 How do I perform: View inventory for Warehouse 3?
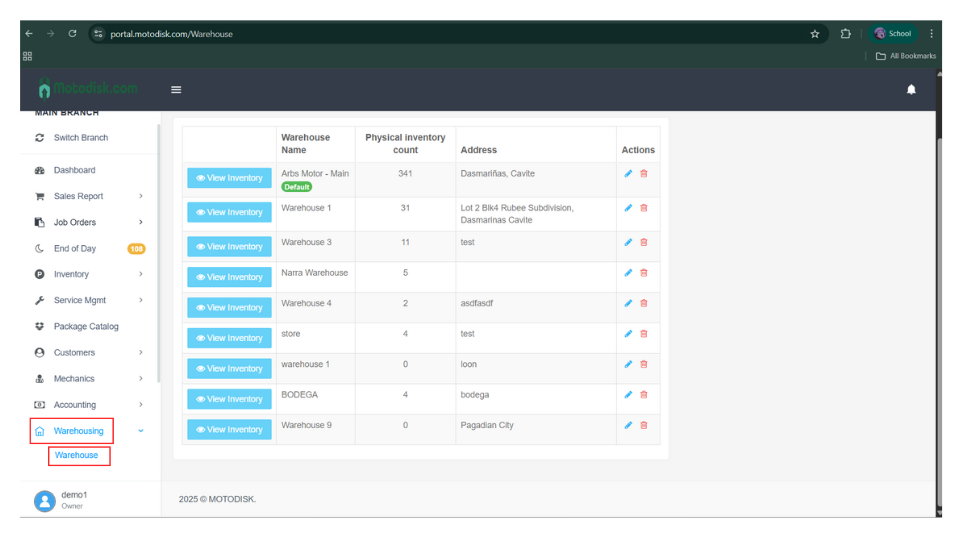229,247
